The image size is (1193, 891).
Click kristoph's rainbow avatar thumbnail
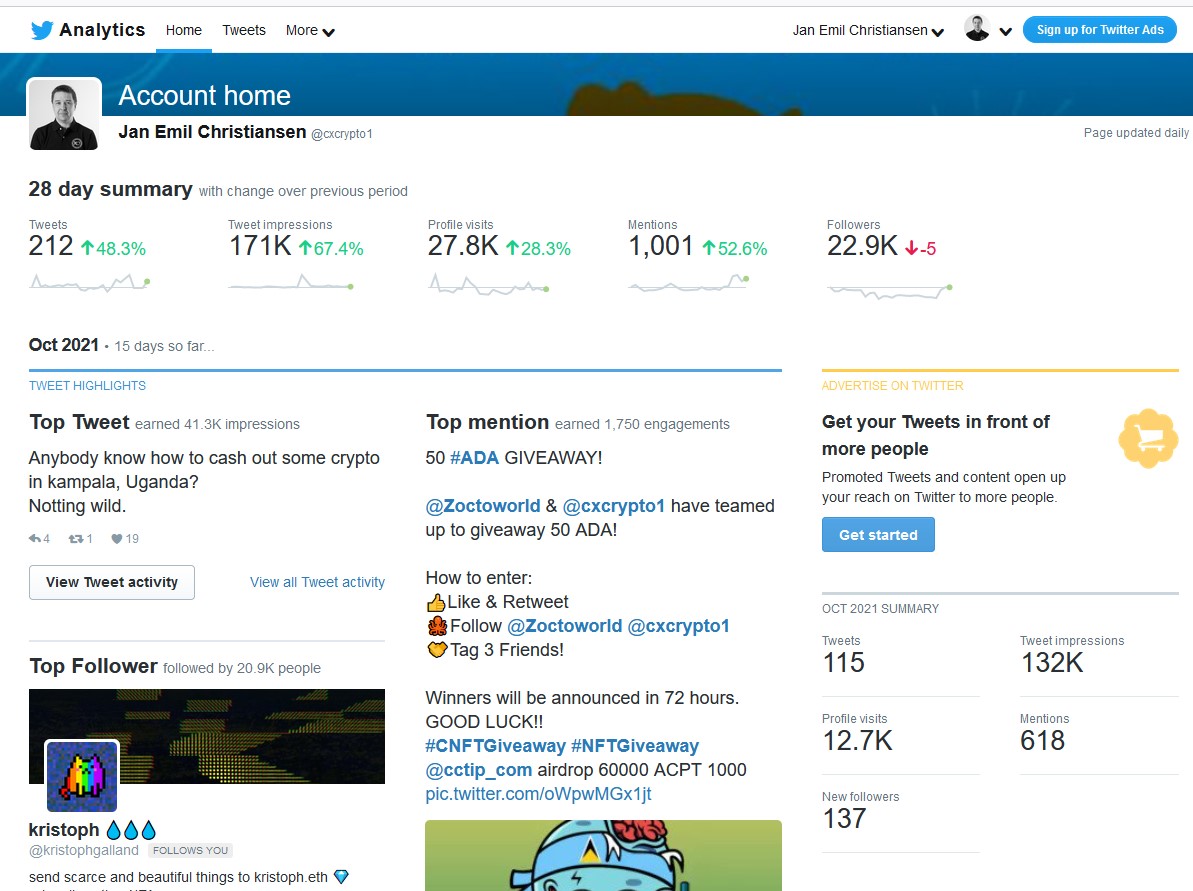82,776
